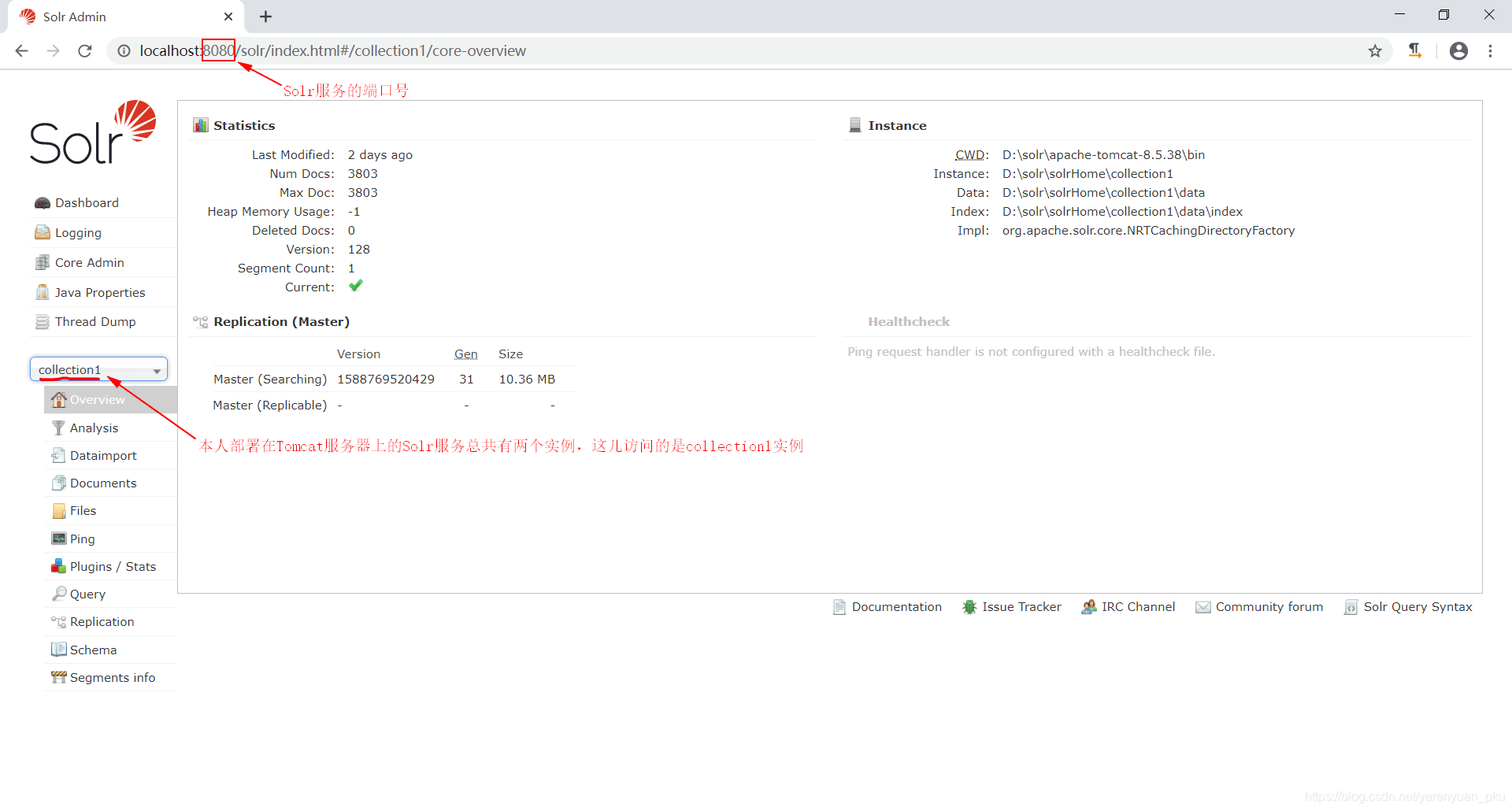Click the Documents icon
This screenshot has width=1512, height=811.
tap(59, 483)
